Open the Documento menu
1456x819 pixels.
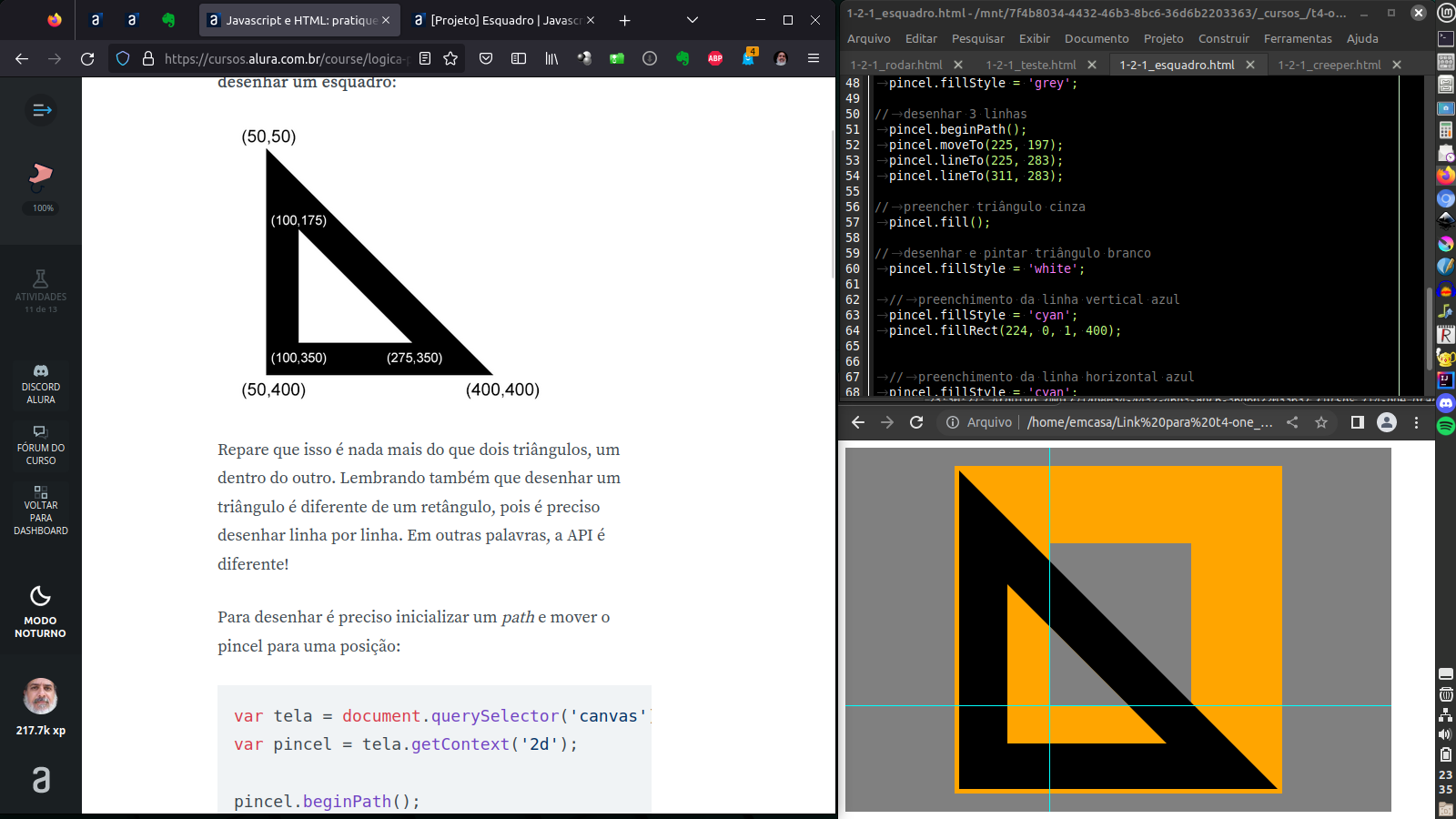(1097, 38)
